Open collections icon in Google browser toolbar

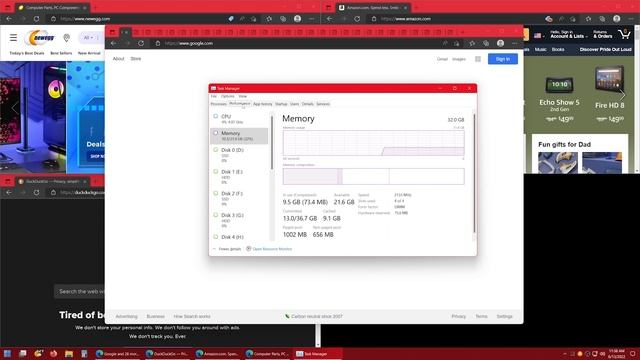click(486, 43)
